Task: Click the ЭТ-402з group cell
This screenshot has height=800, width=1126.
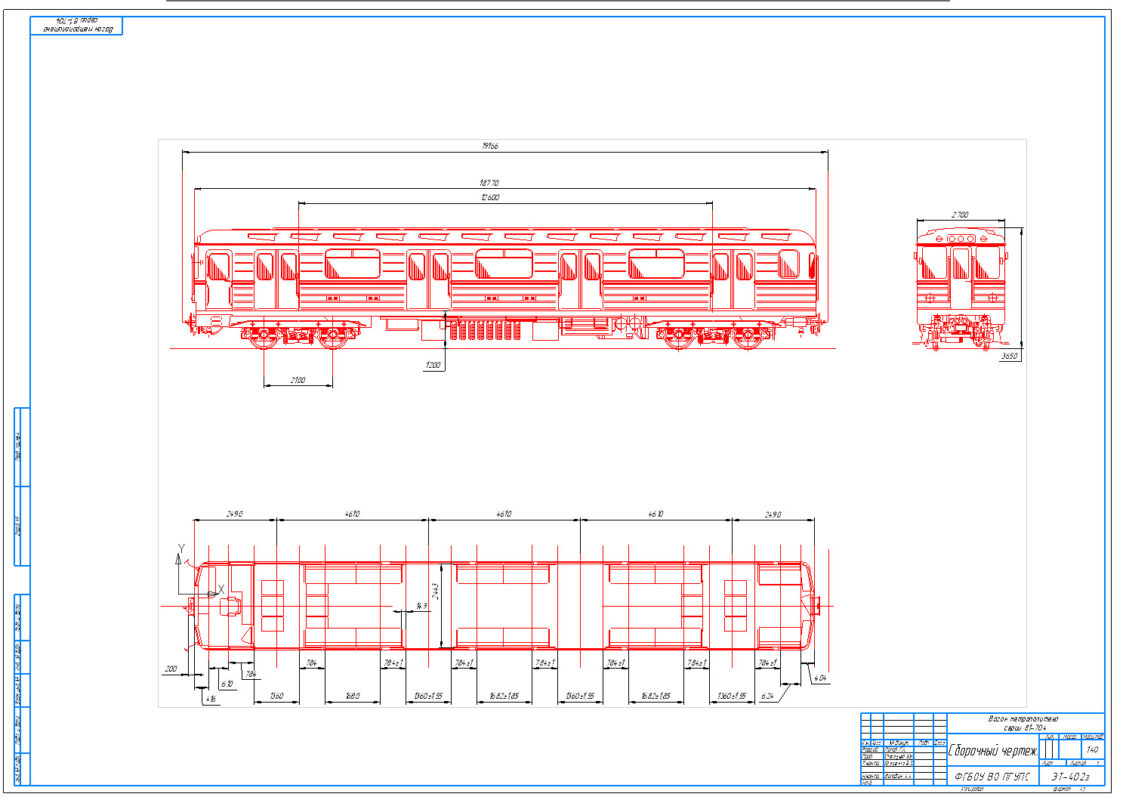Action: click(x=1071, y=776)
